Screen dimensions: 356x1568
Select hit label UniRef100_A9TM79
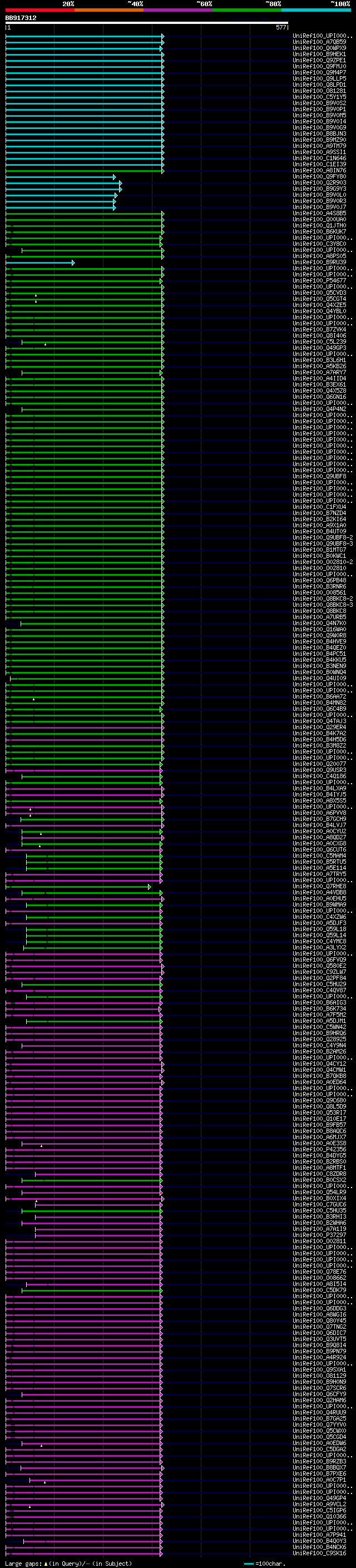click(319, 146)
